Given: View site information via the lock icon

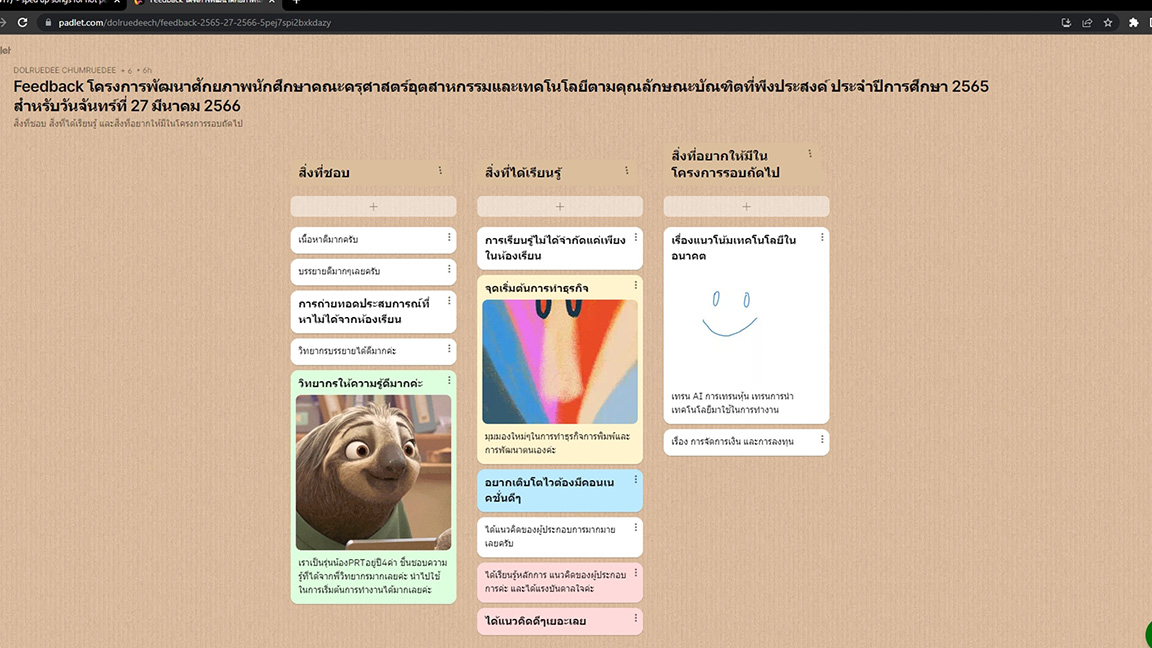Looking at the screenshot, I should (x=48, y=23).
